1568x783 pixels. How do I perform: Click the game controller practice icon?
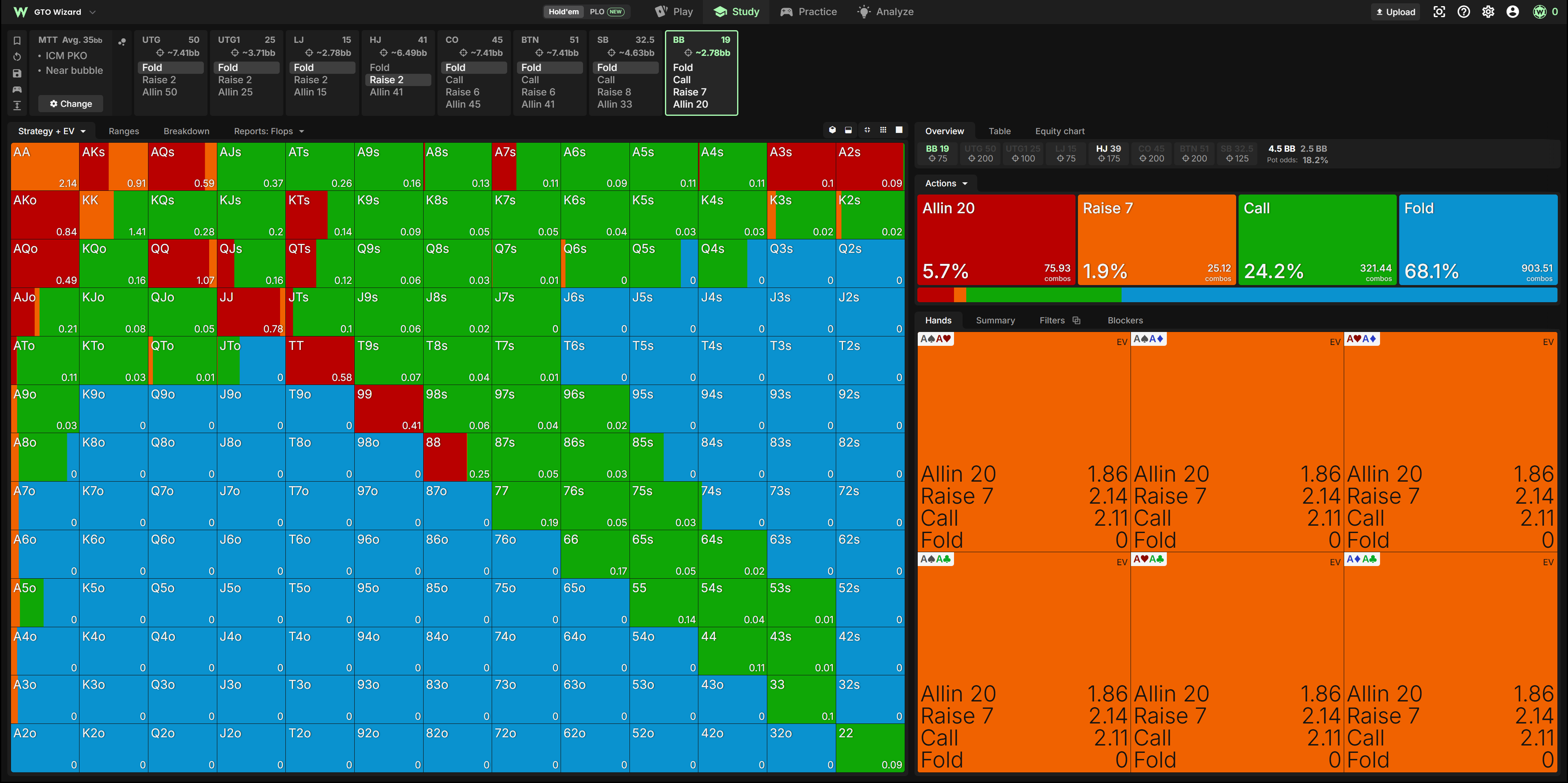click(x=17, y=89)
